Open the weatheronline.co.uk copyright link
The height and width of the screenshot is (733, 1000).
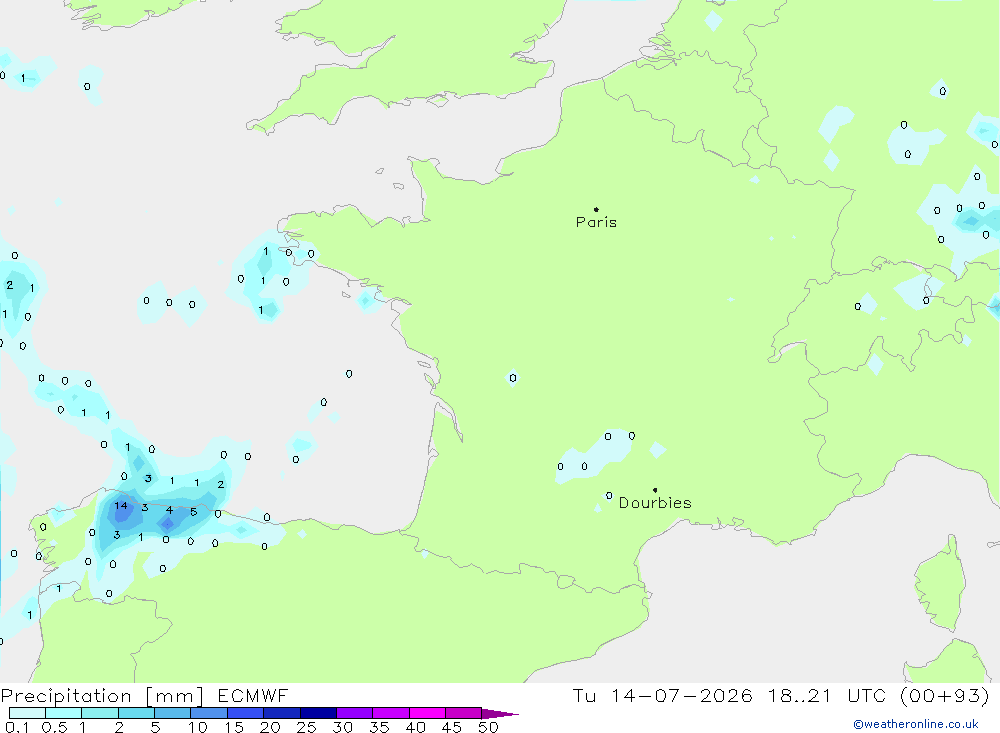[x=916, y=724]
